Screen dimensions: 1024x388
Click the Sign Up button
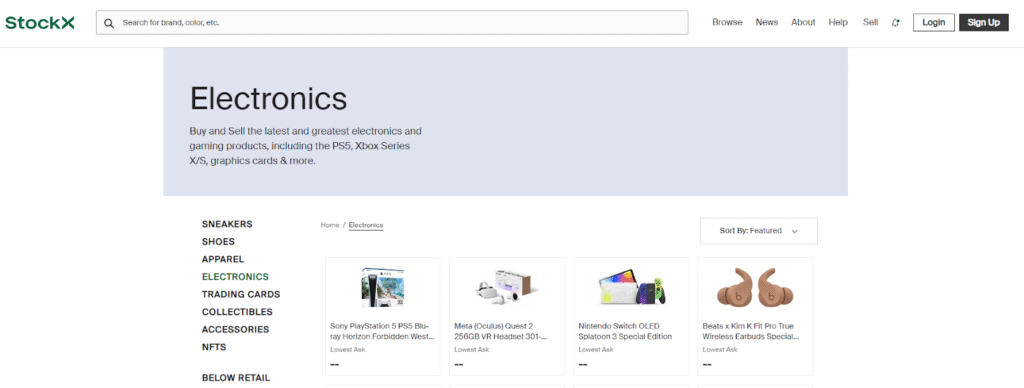tap(984, 22)
